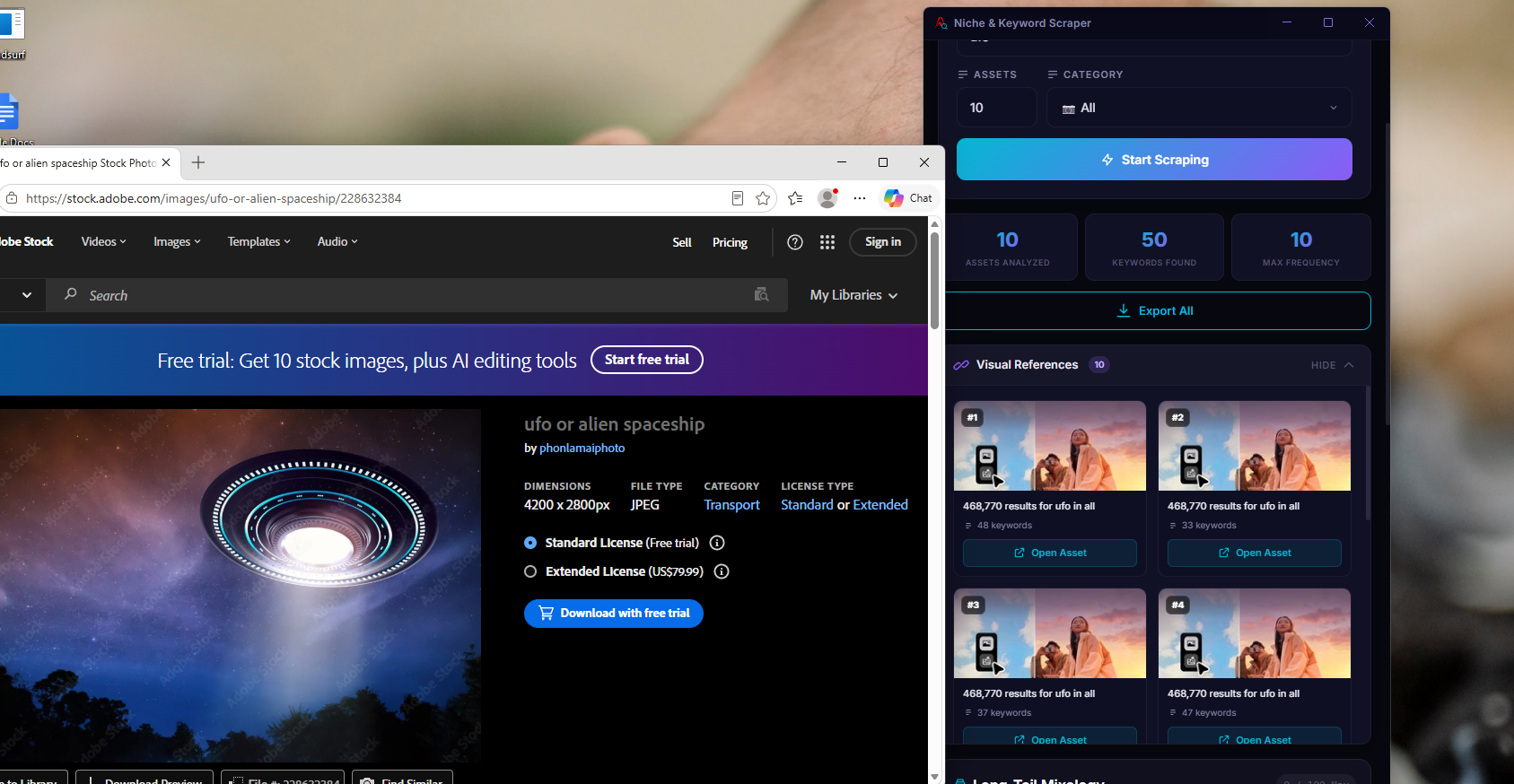
Task: Click the browser page vertical scrollbar
Action: (x=934, y=281)
